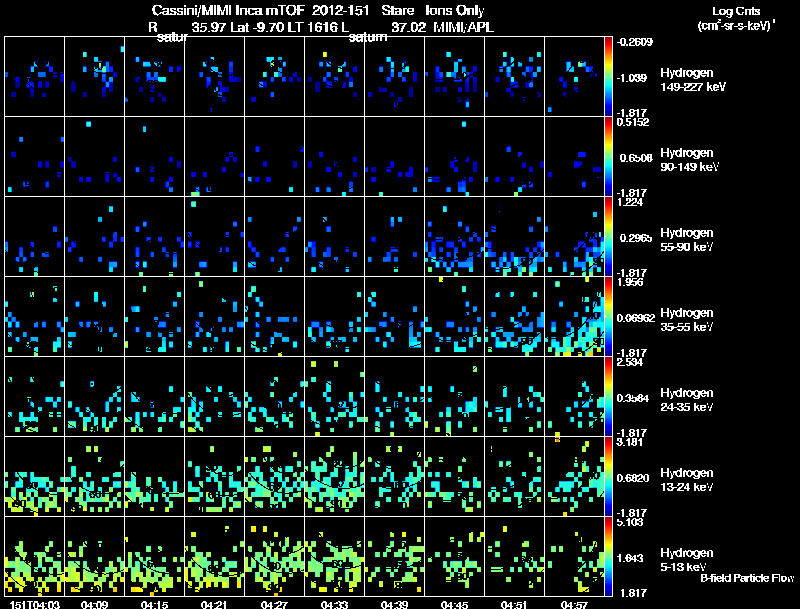Screen dimensions: 800x609
Task: Click the 'Hydrogen 90-149 keV' row label
Action: [690, 160]
